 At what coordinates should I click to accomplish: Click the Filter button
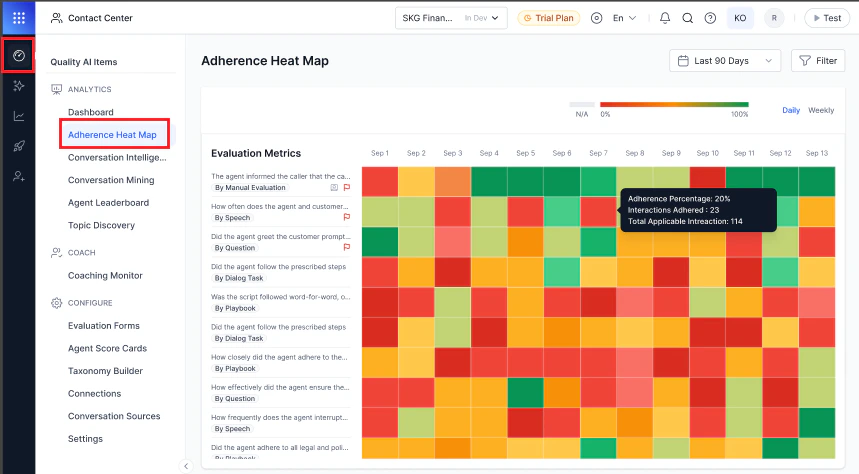[818, 61]
